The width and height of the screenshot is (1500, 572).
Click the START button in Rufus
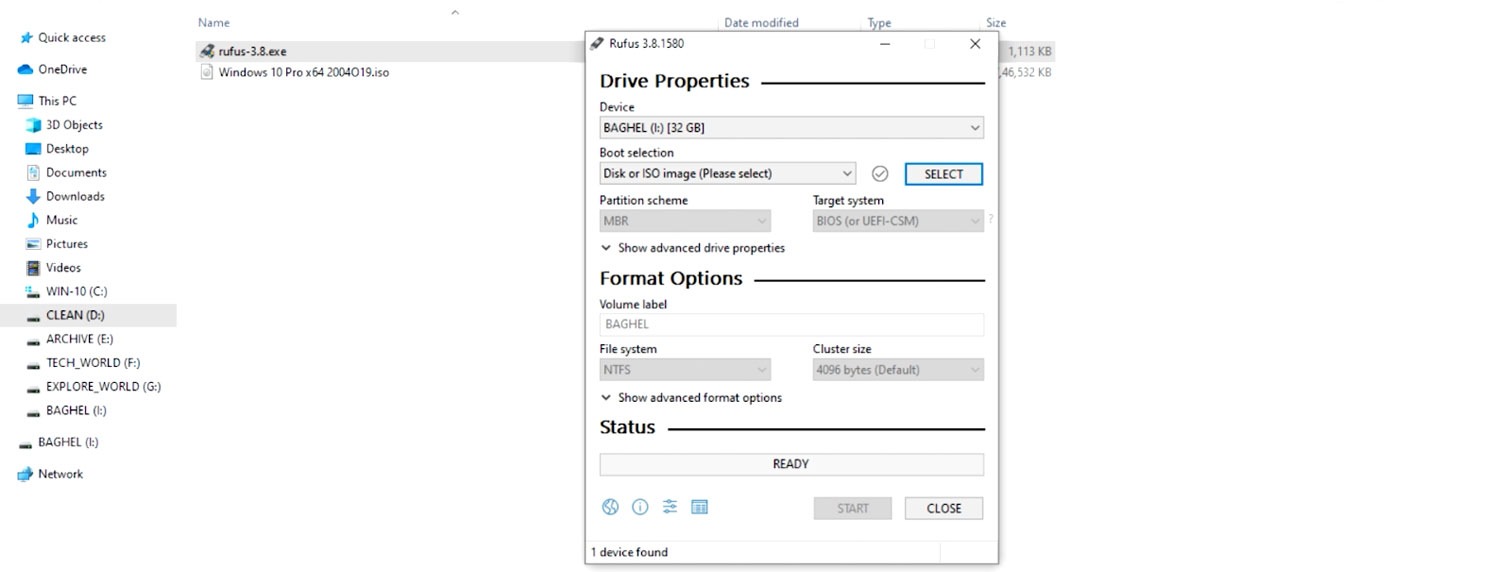(853, 508)
